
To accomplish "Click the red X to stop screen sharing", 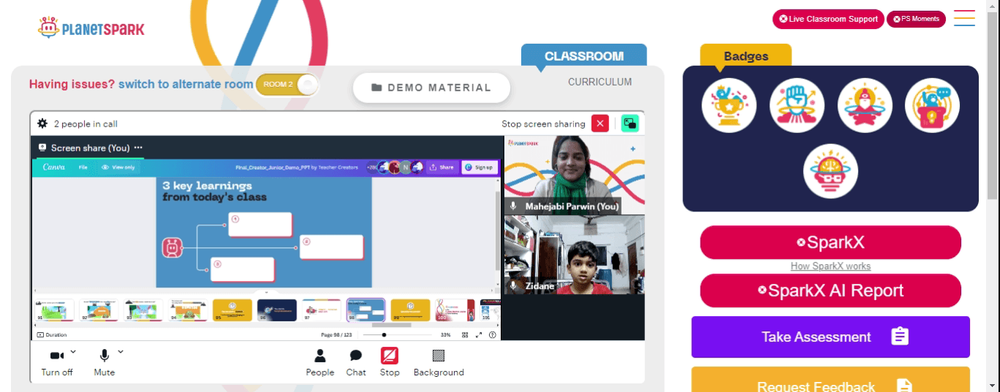I will tap(600, 124).
